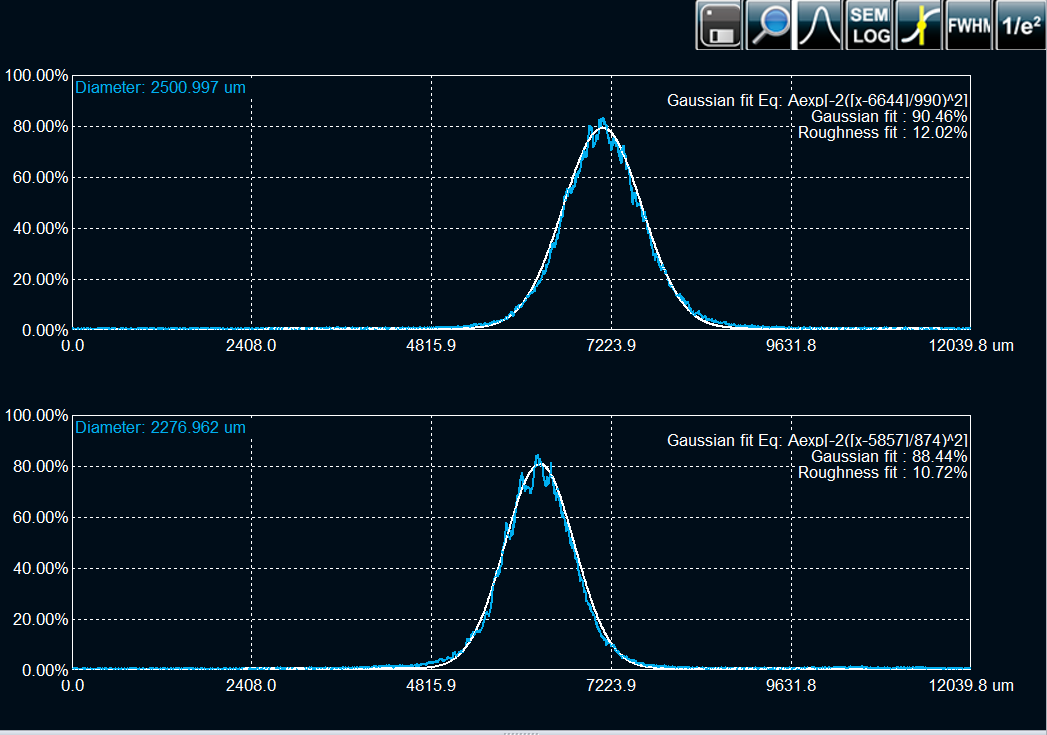Select the yellow cursor marker tool
1047x735 pixels.
coord(919,26)
